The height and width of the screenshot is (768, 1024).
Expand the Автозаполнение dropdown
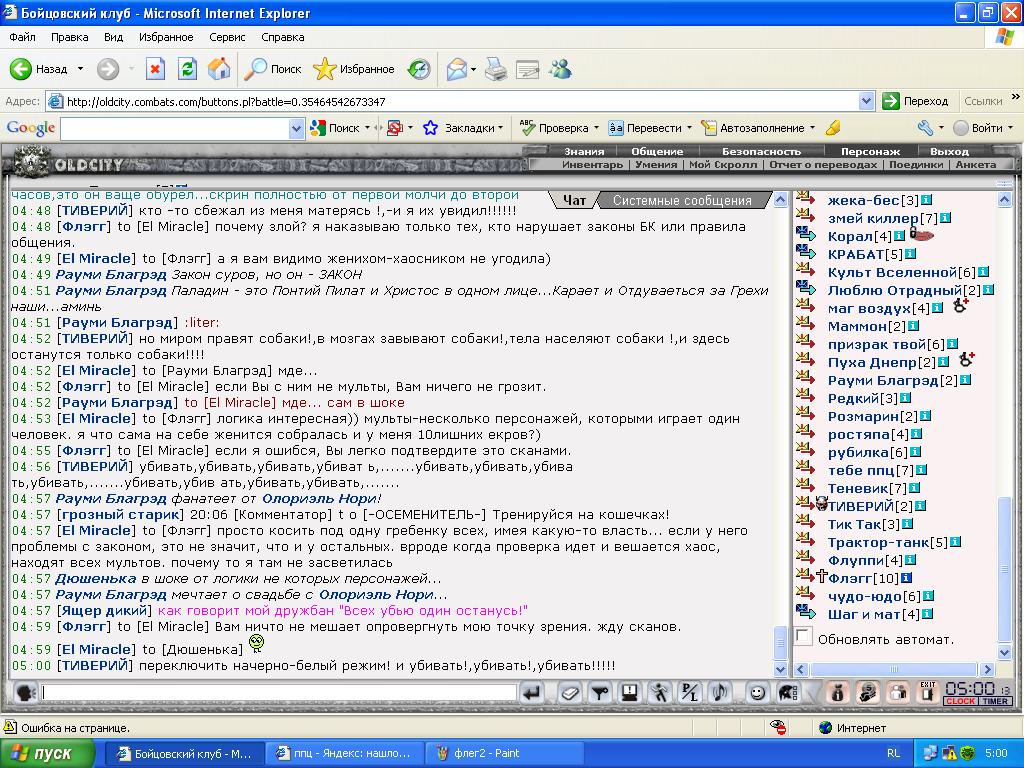click(812, 128)
